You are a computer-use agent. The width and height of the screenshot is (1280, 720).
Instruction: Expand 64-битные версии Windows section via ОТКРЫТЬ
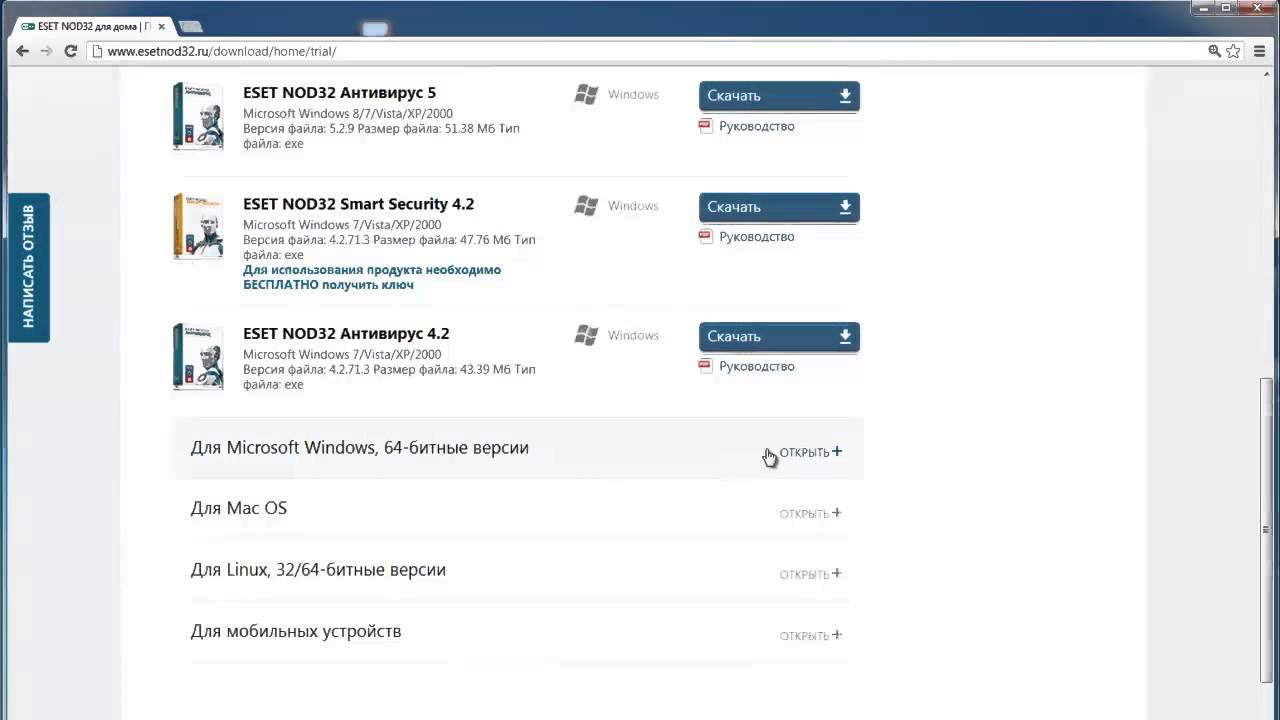coord(811,452)
